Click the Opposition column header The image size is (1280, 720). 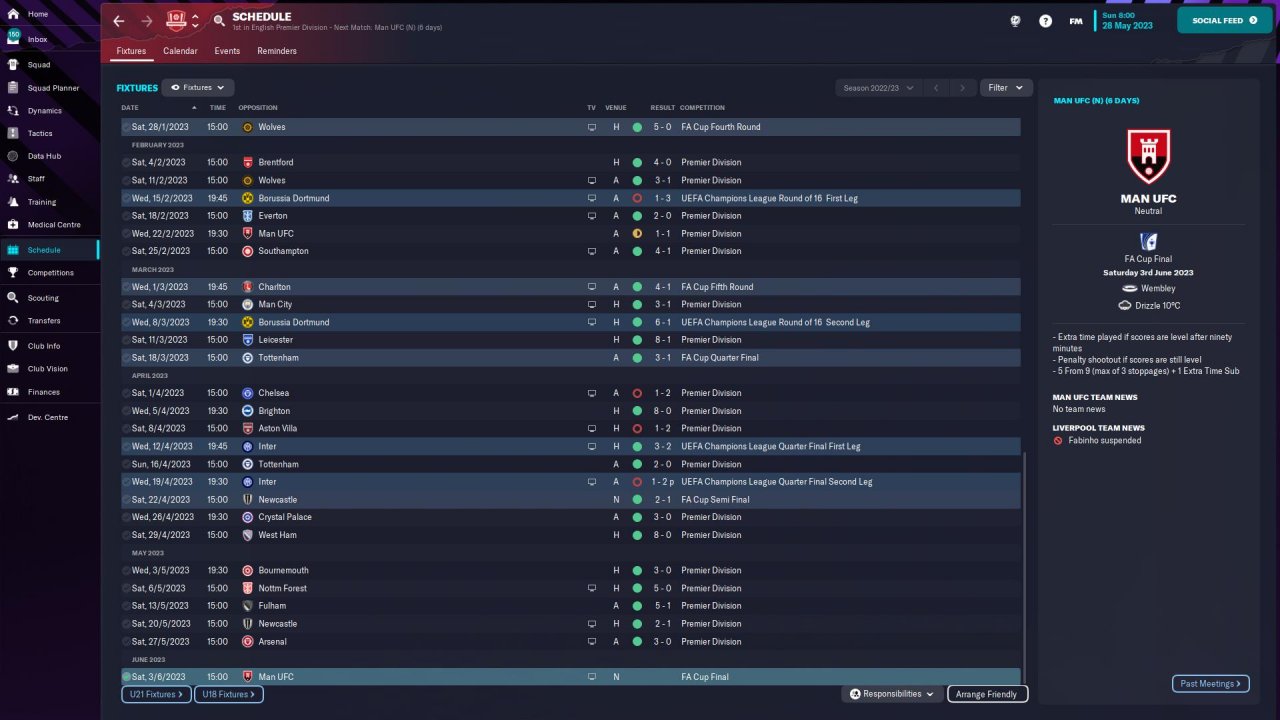click(x=258, y=108)
